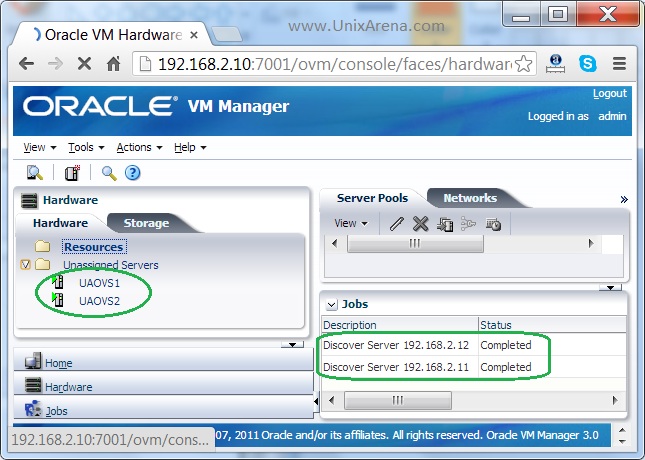Click the page scrollbar up arrow
645x460 pixels.
pyautogui.click(x=622, y=430)
